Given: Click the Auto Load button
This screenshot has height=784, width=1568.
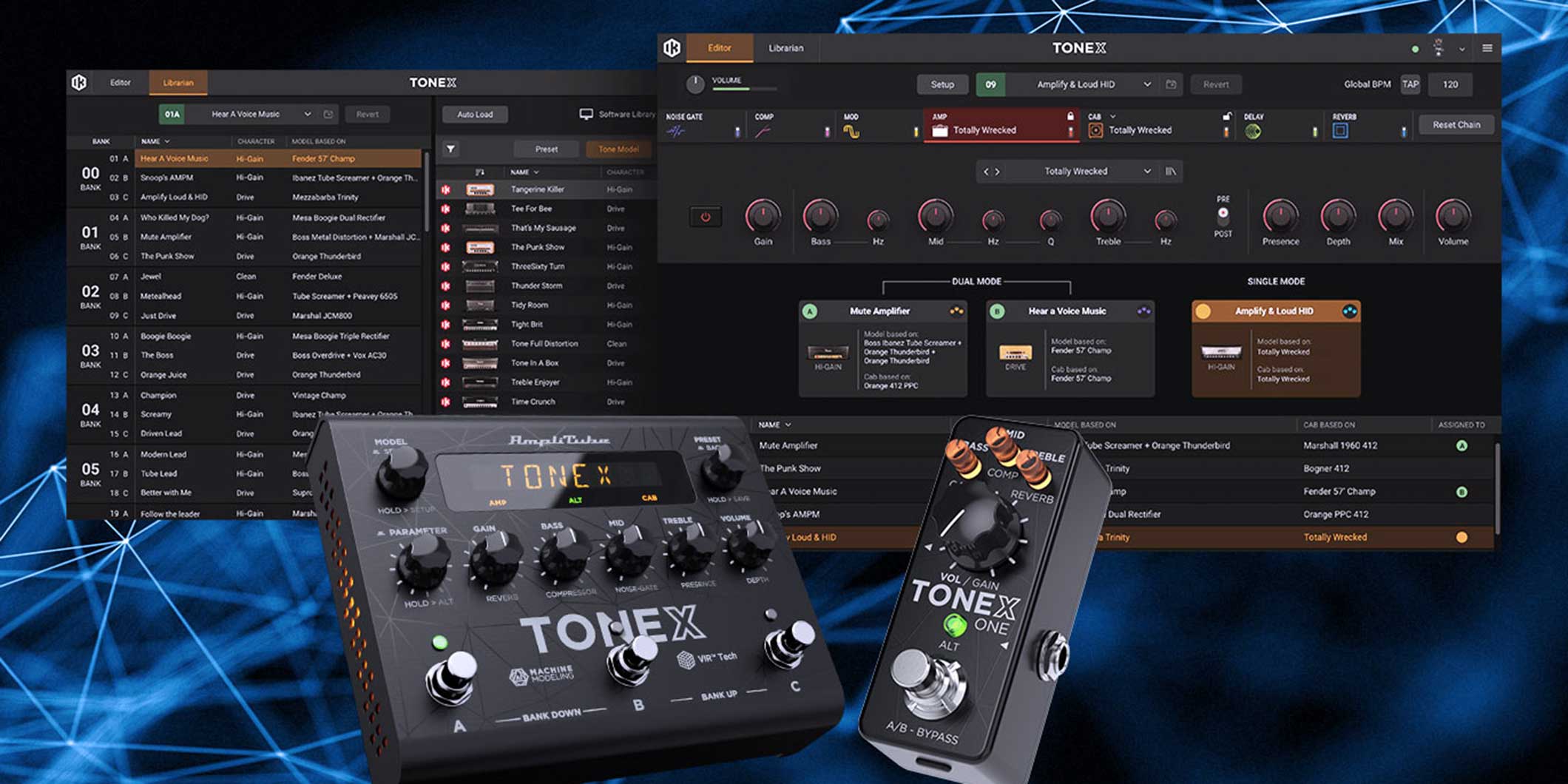Looking at the screenshot, I should 475,115.
